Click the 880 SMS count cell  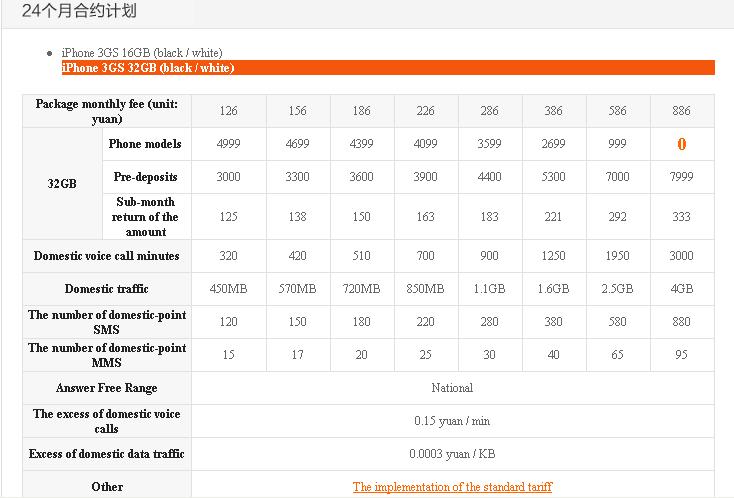[682, 322]
